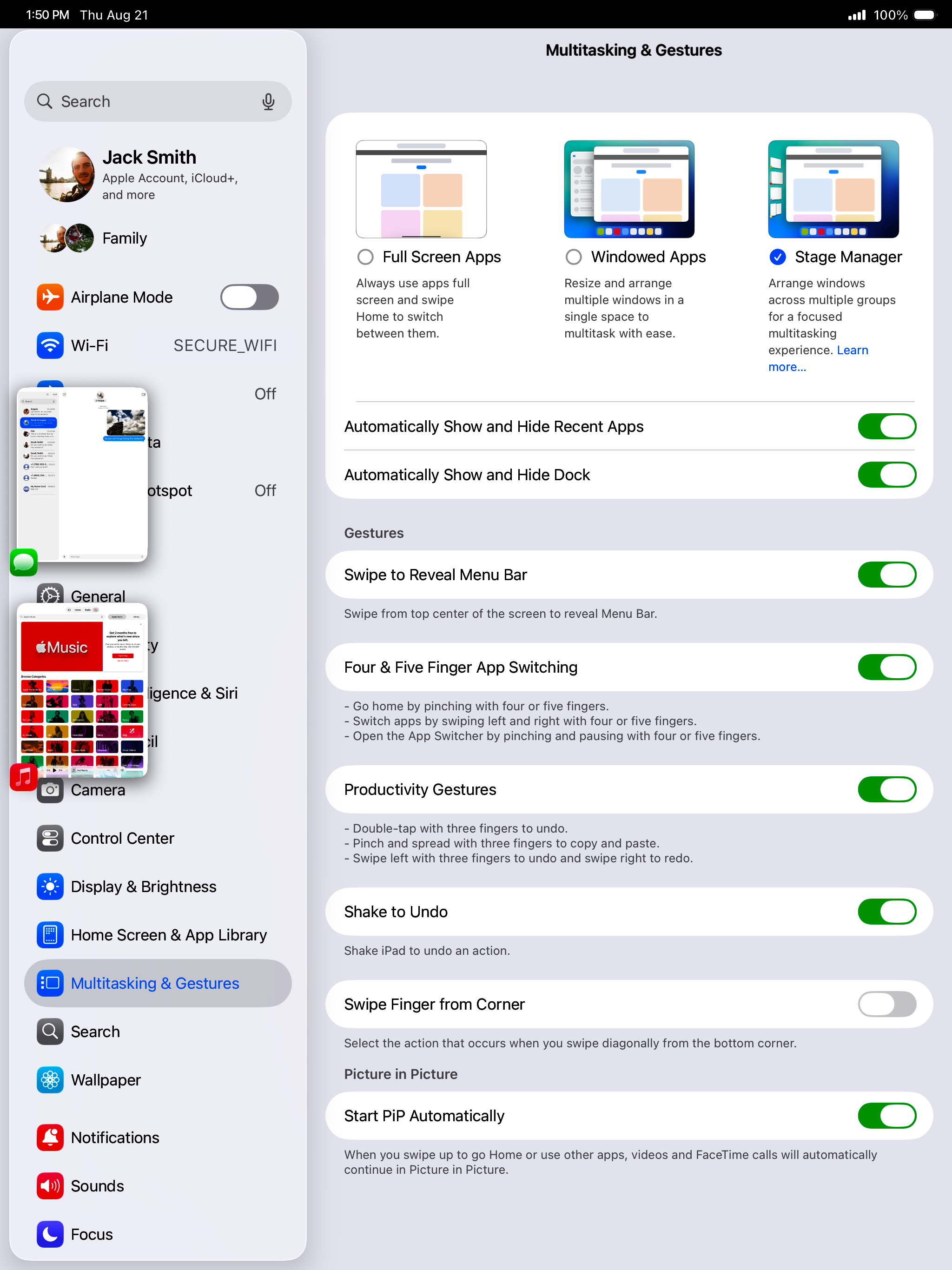Open Home Screen & App Library settings
The width and height of the screenshot is (952, 1270).
click(x=158, y=935)
